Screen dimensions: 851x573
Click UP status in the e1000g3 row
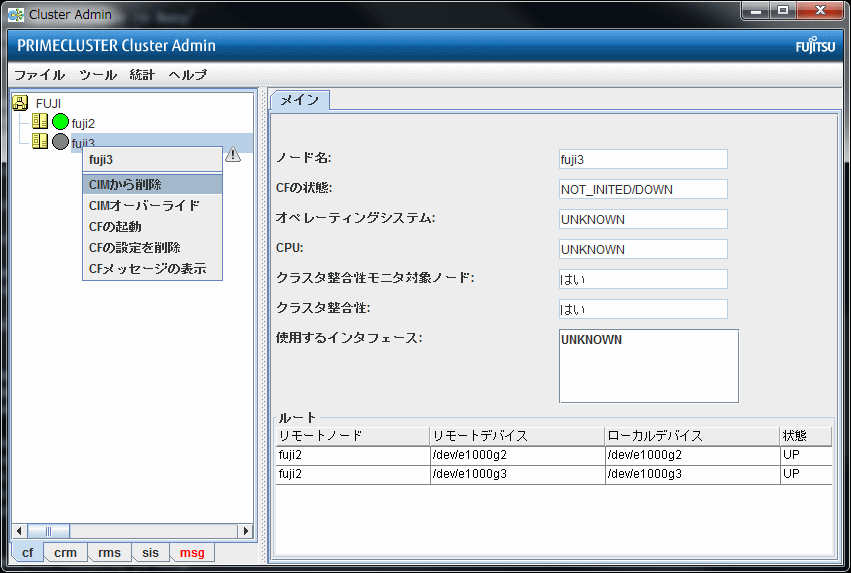click(806, 474)
